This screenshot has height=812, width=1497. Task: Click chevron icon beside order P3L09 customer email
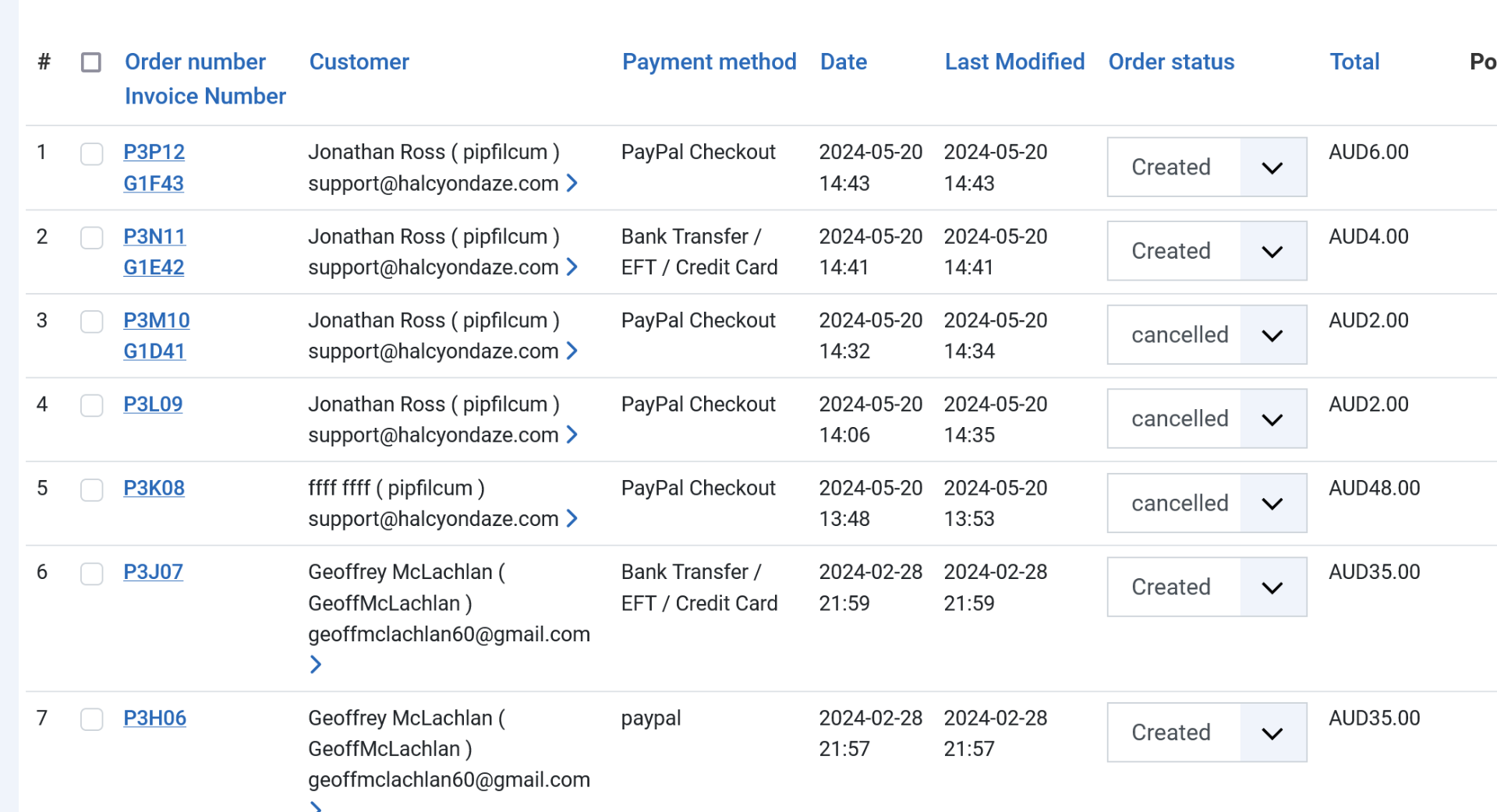(572, 435)
